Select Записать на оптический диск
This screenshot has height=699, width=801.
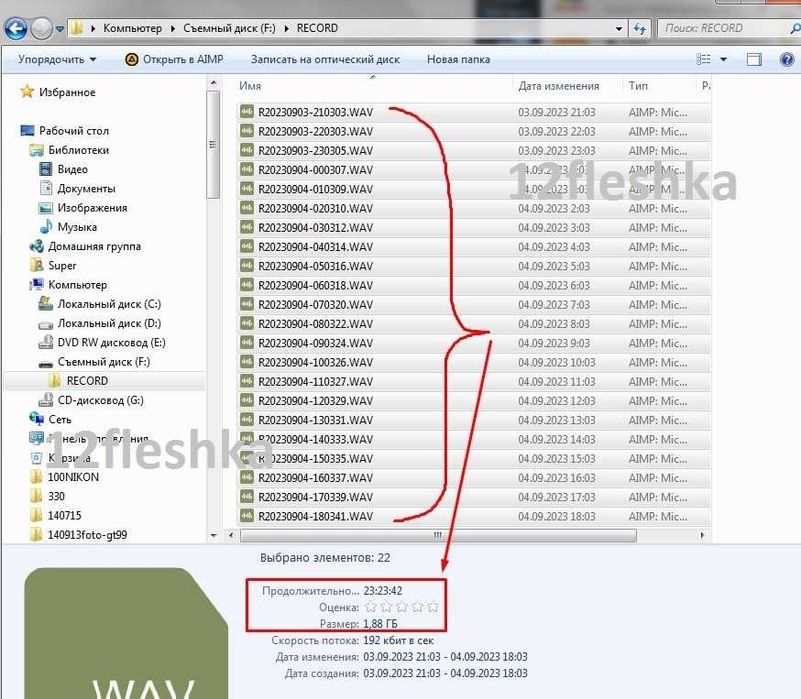[325, 59]
